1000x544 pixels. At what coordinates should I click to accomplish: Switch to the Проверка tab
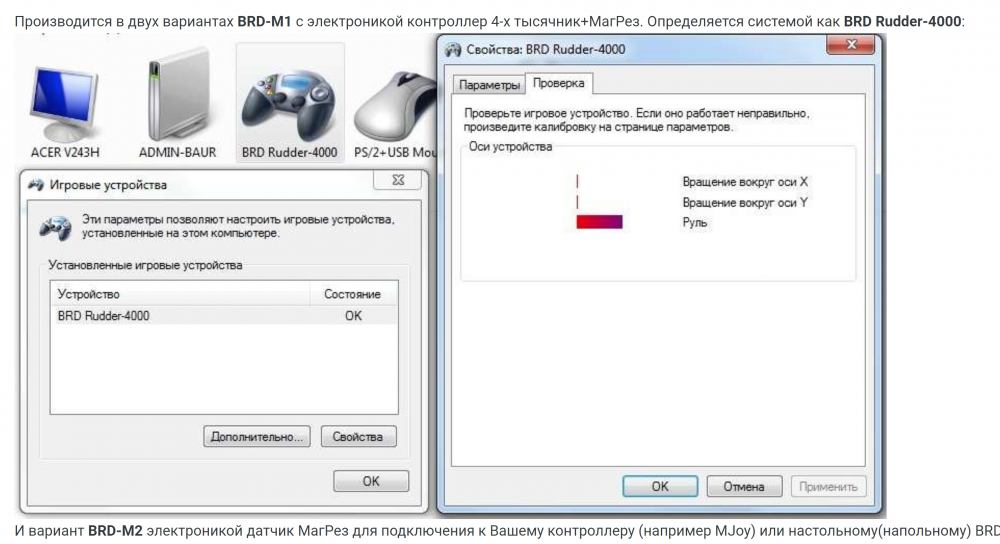559,83
